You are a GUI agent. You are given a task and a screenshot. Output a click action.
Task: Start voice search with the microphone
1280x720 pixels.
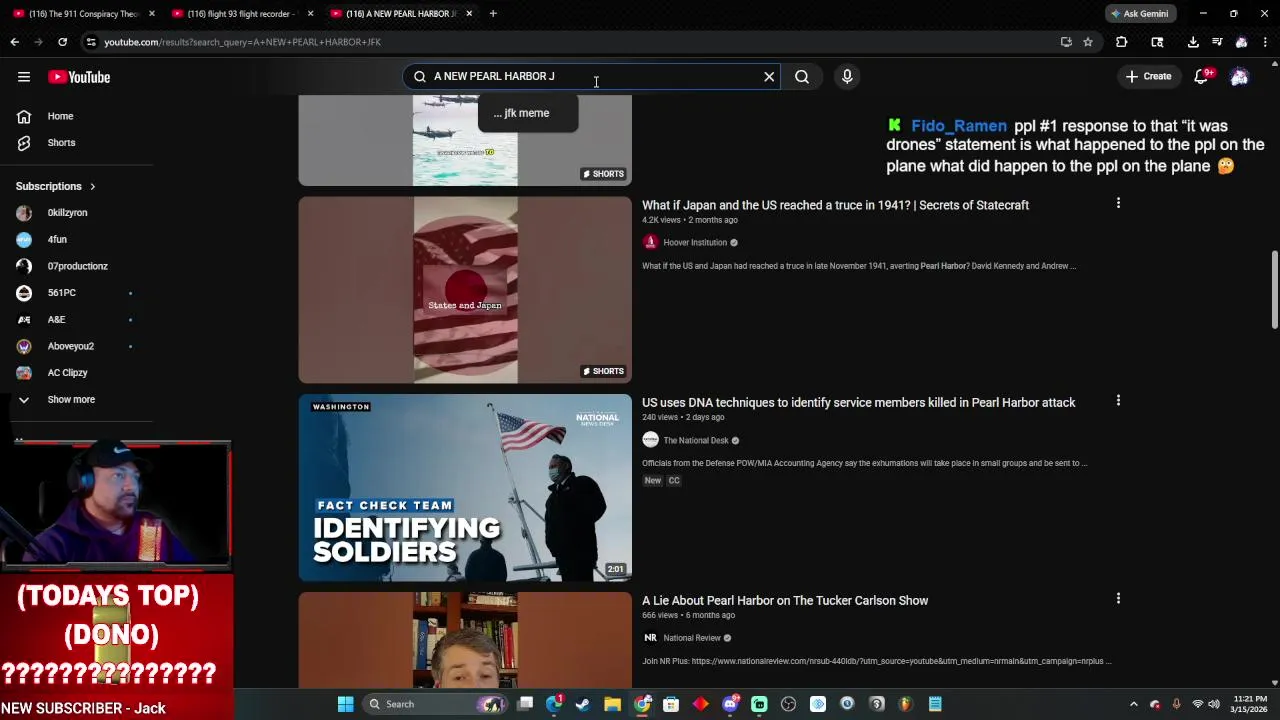[847, 76]
